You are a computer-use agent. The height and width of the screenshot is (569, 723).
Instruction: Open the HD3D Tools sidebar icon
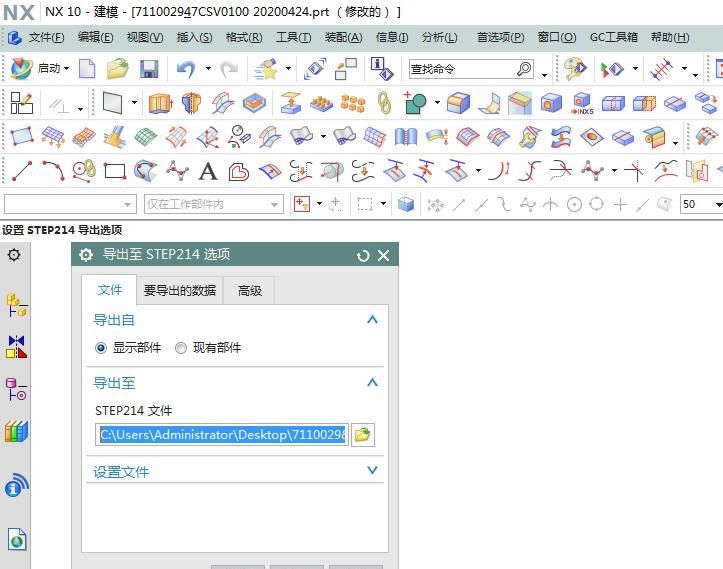(17, 486)
